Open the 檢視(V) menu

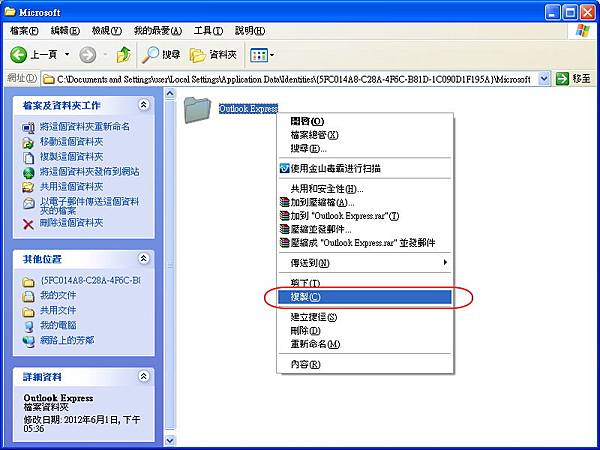107,31
